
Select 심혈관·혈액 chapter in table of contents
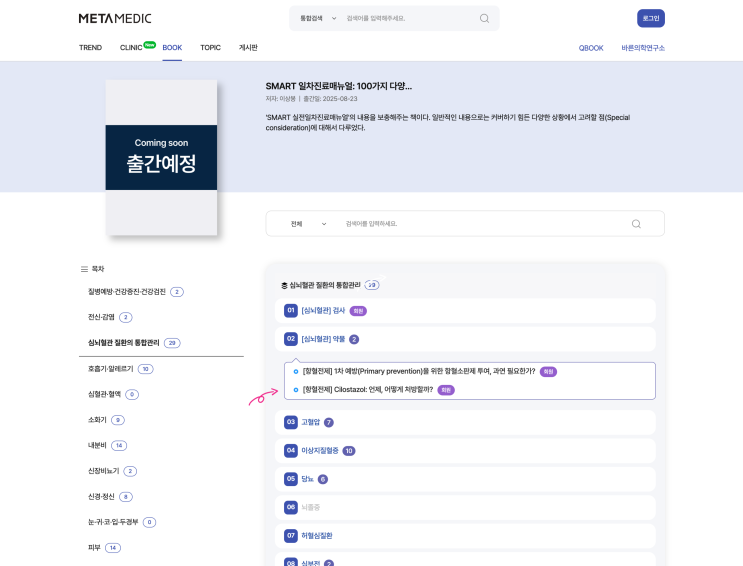coord(104,394)
